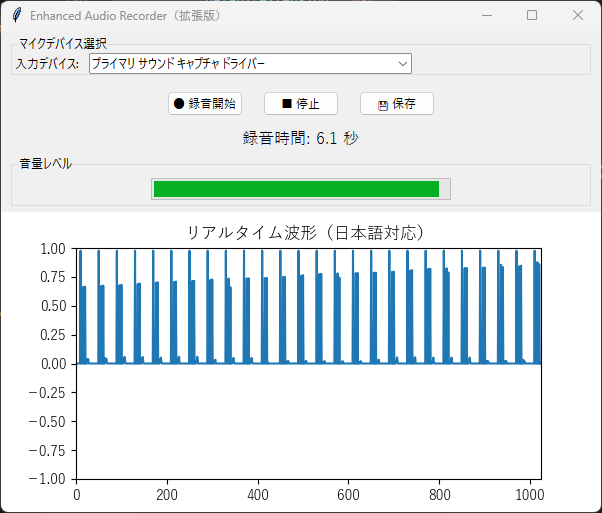This screenshot has width=602, height=513.
Task: Click the feather app icon in title bar
Action: point(16,16)
